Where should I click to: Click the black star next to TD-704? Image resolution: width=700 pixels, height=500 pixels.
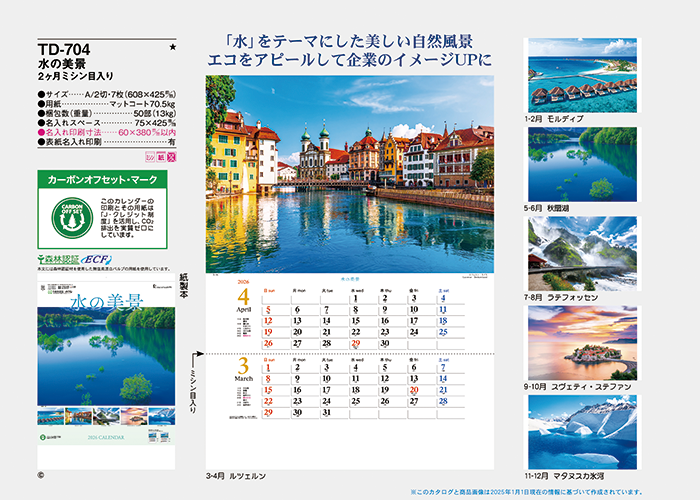(x=172, y=47)
